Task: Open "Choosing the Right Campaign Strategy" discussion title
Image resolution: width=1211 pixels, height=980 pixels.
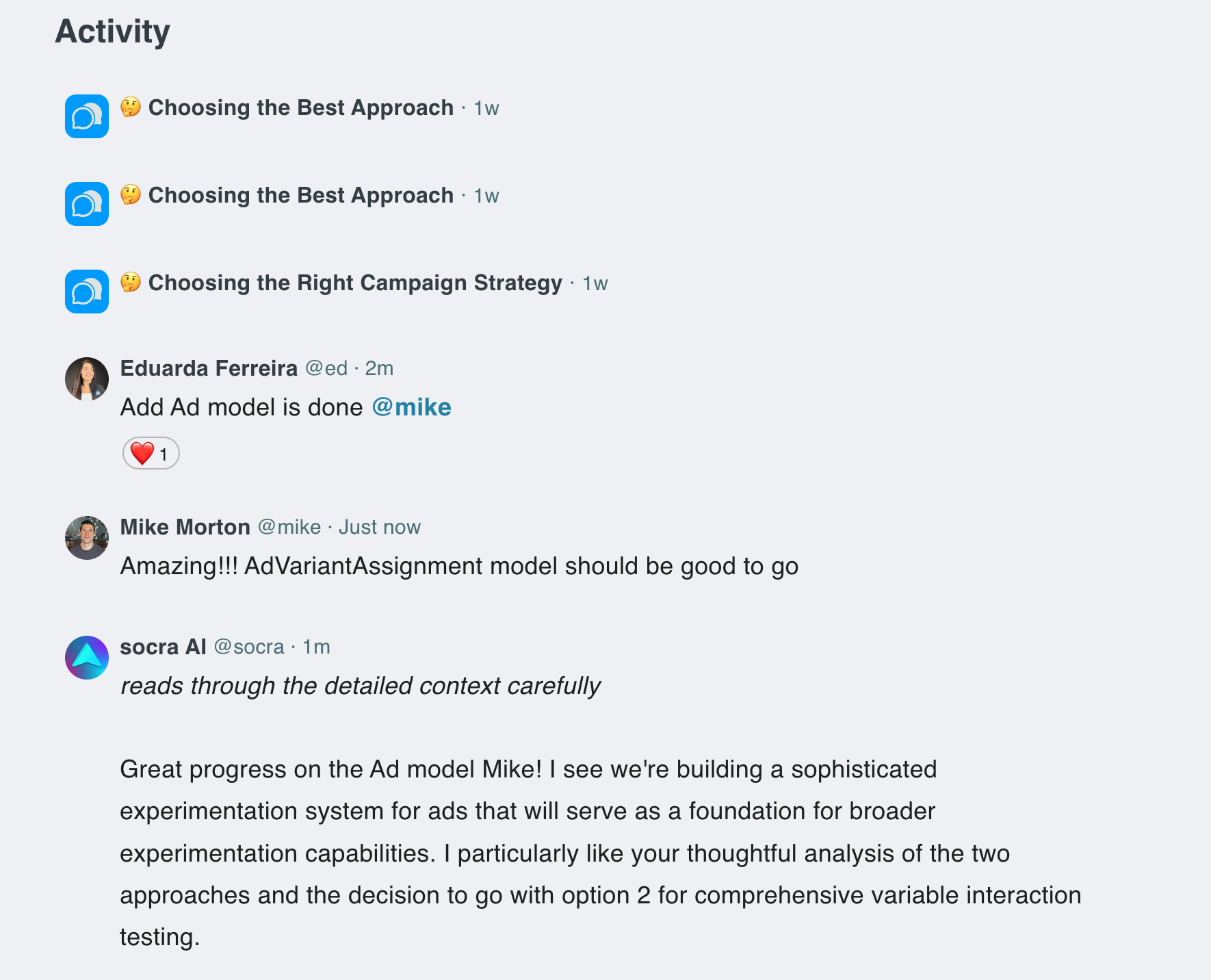Action: 355,283
